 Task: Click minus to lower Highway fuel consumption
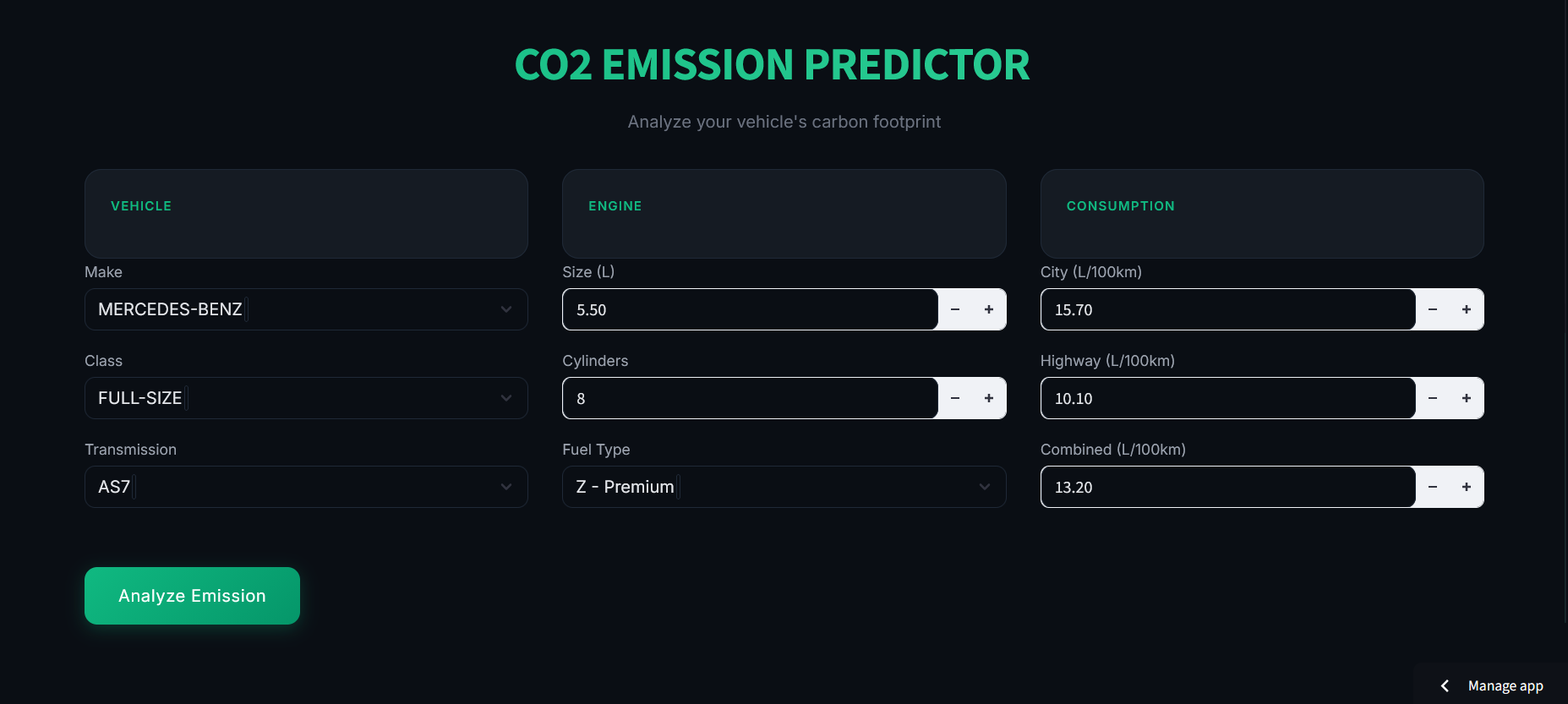(x=1433, y=398)
